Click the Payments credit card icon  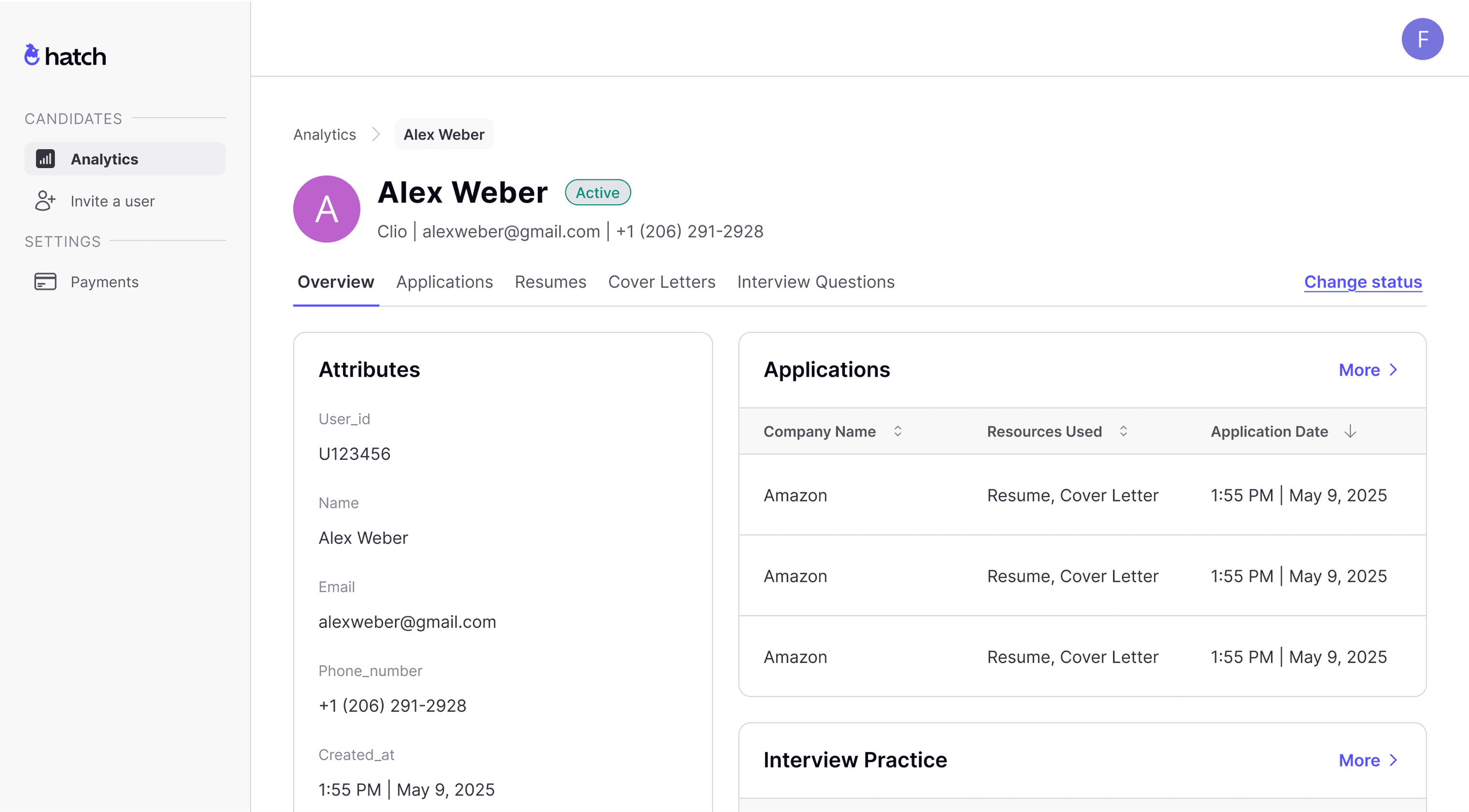45,282
